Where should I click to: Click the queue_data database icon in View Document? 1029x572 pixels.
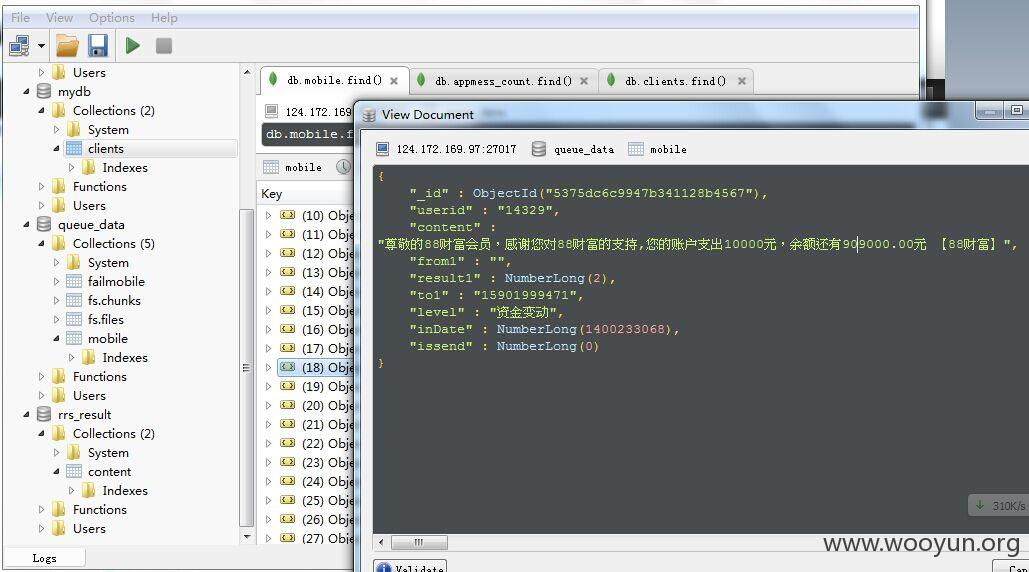pos(539,149)
